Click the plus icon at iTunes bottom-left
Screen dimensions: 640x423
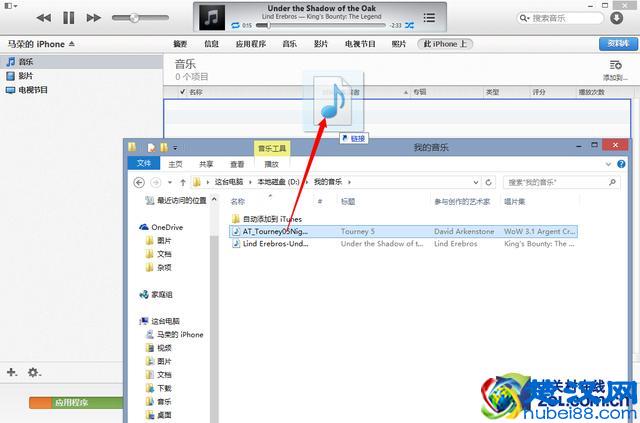pyautogui.click(x=11, y=372)
